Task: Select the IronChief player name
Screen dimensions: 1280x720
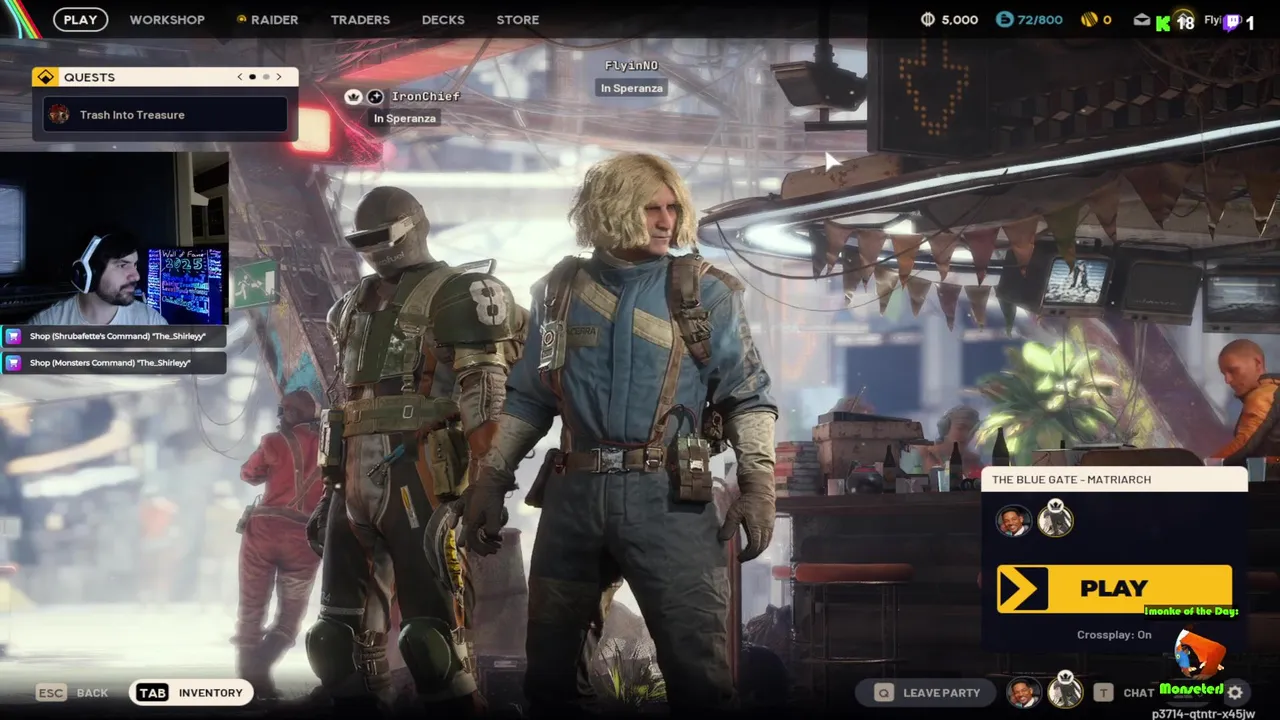Action: click(425, 96)
